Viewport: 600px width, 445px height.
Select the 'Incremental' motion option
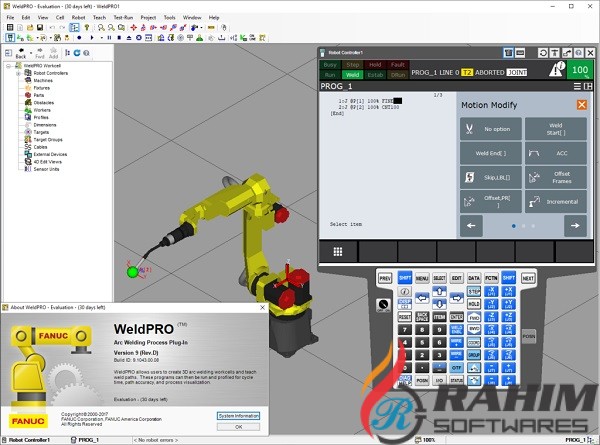556,202
